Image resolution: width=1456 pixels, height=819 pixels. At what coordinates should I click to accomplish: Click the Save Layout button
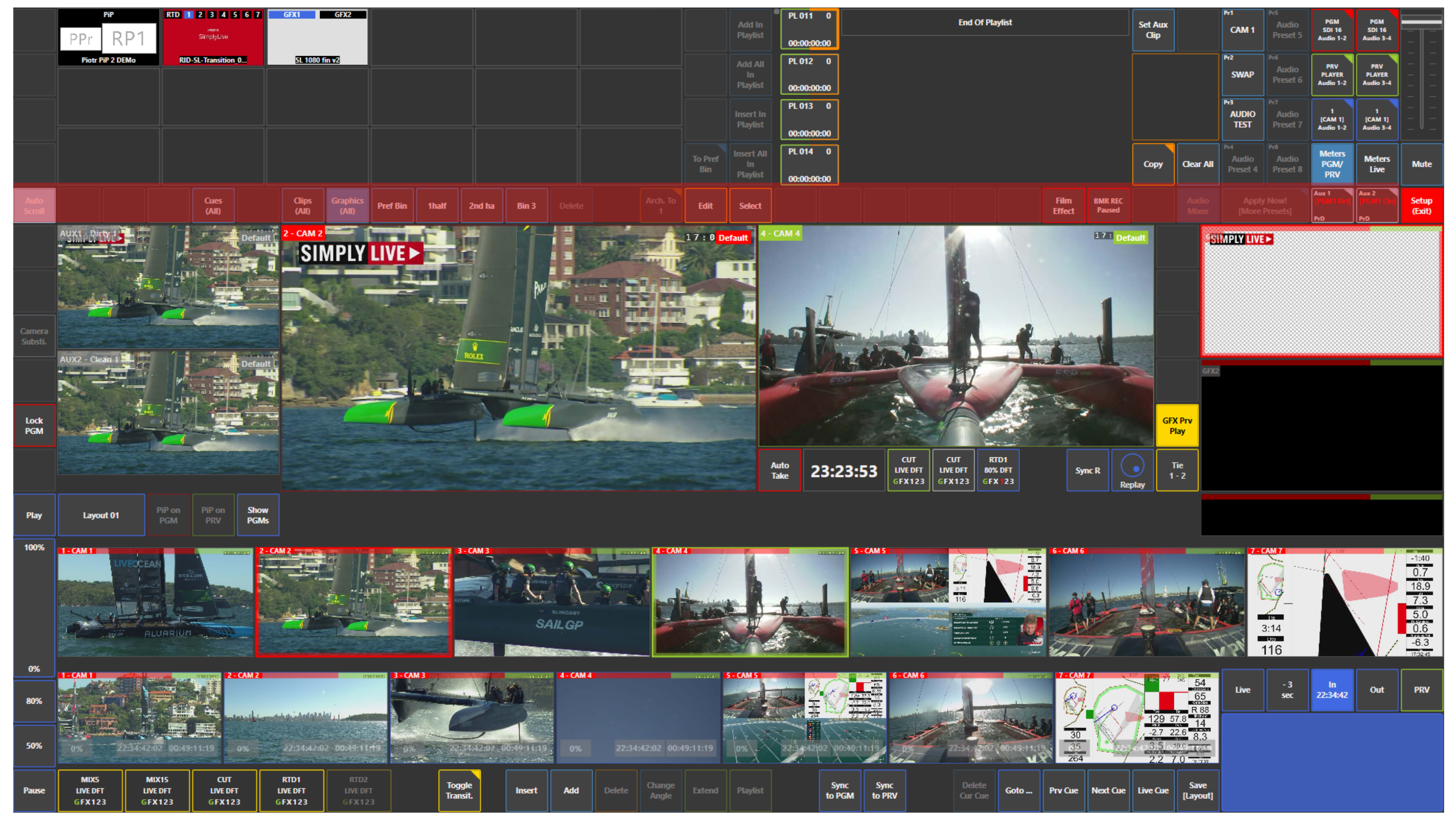pyautogui.click(x=1198, y=790)
